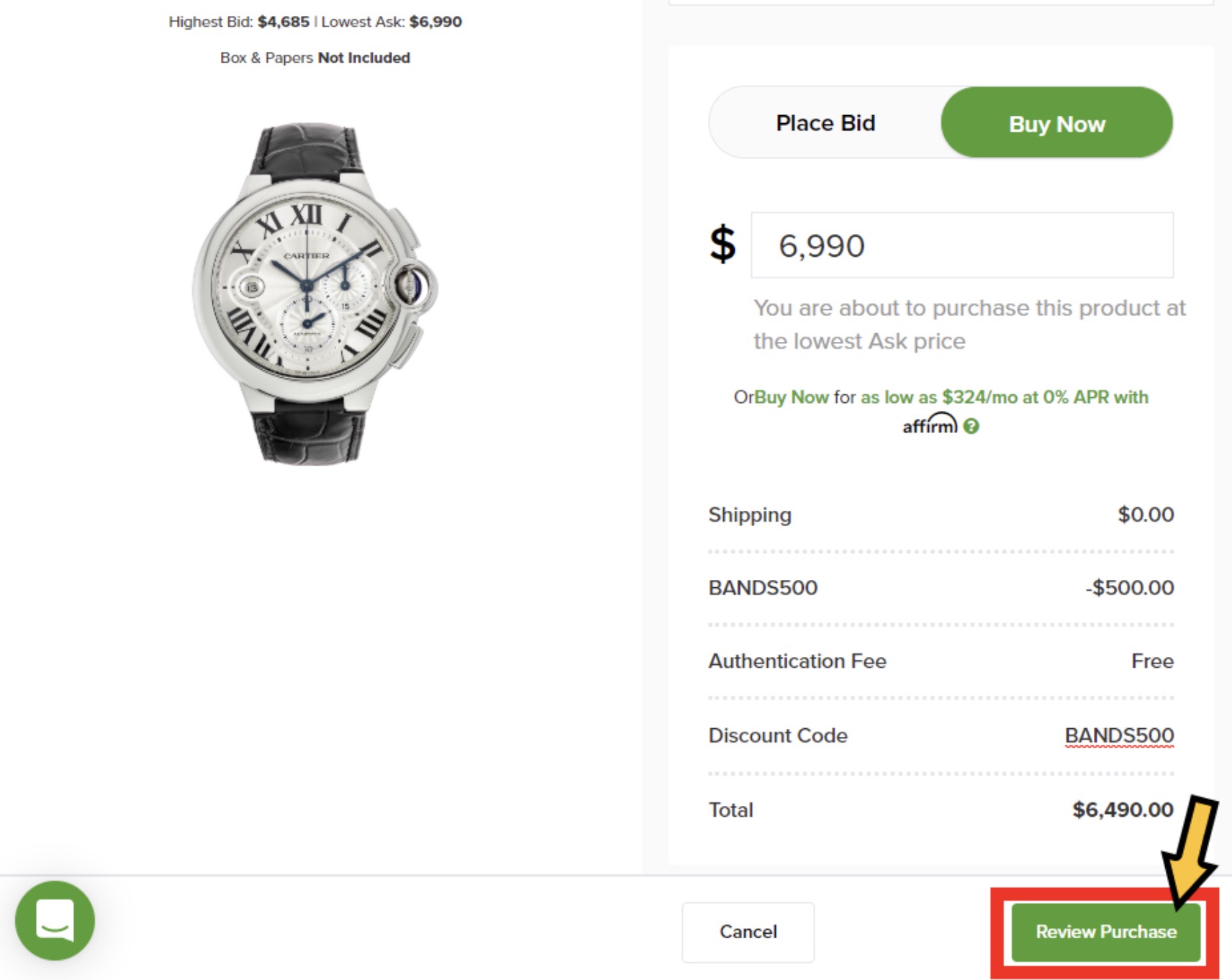Click the large dollar sign symbol

[x=723, y=245]
